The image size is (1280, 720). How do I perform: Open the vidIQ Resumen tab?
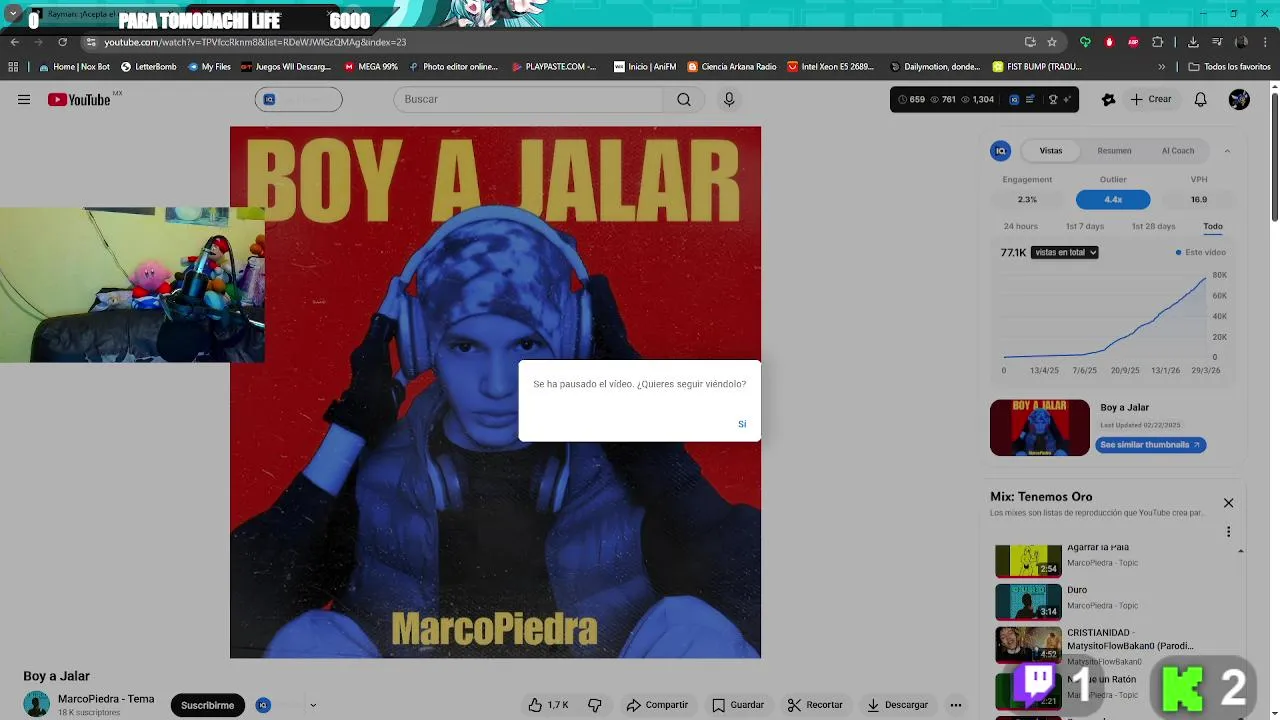pos(1114,150)
